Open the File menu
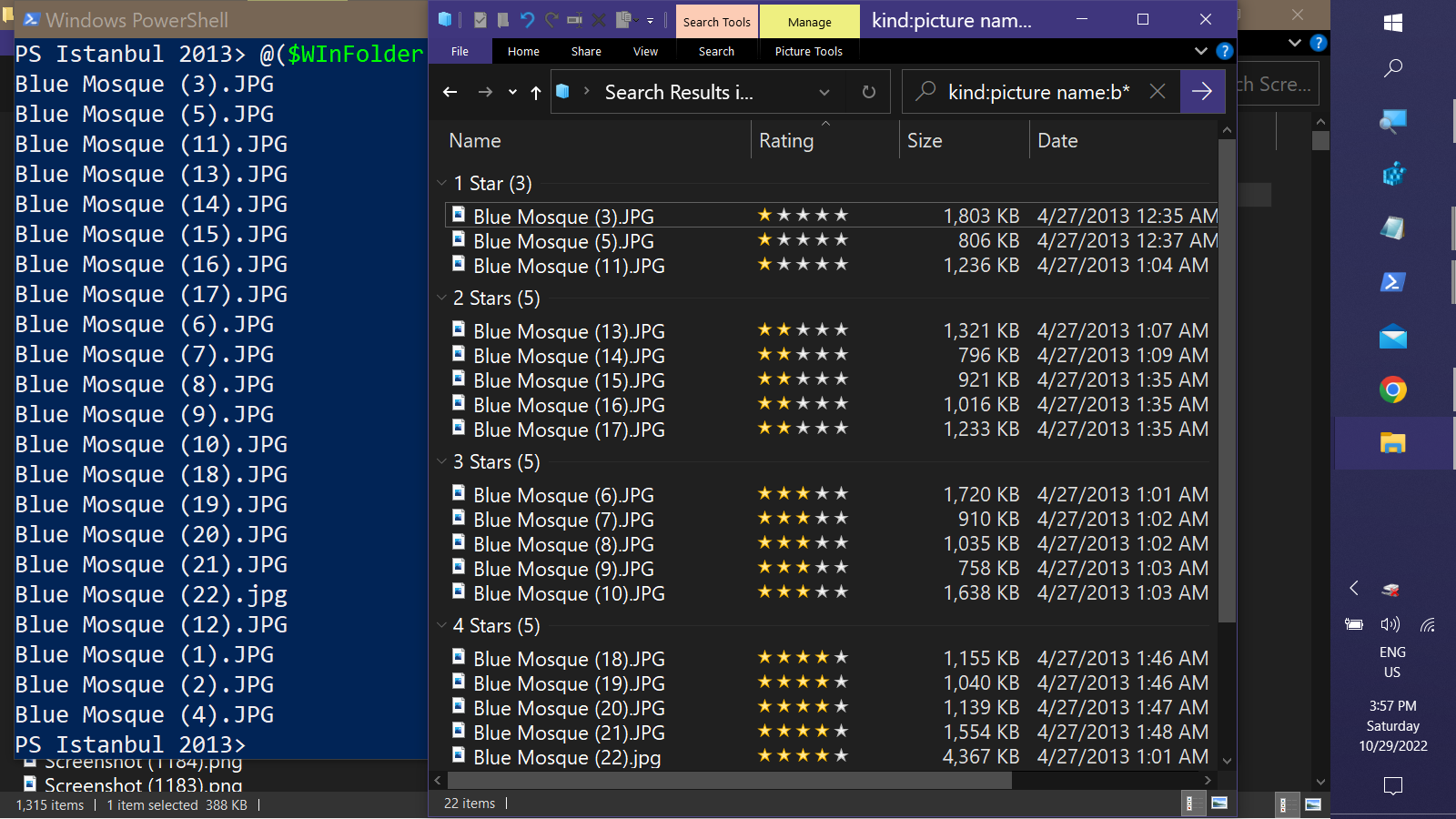Viewport: 1456px width, 819px height. coord(460,52)
